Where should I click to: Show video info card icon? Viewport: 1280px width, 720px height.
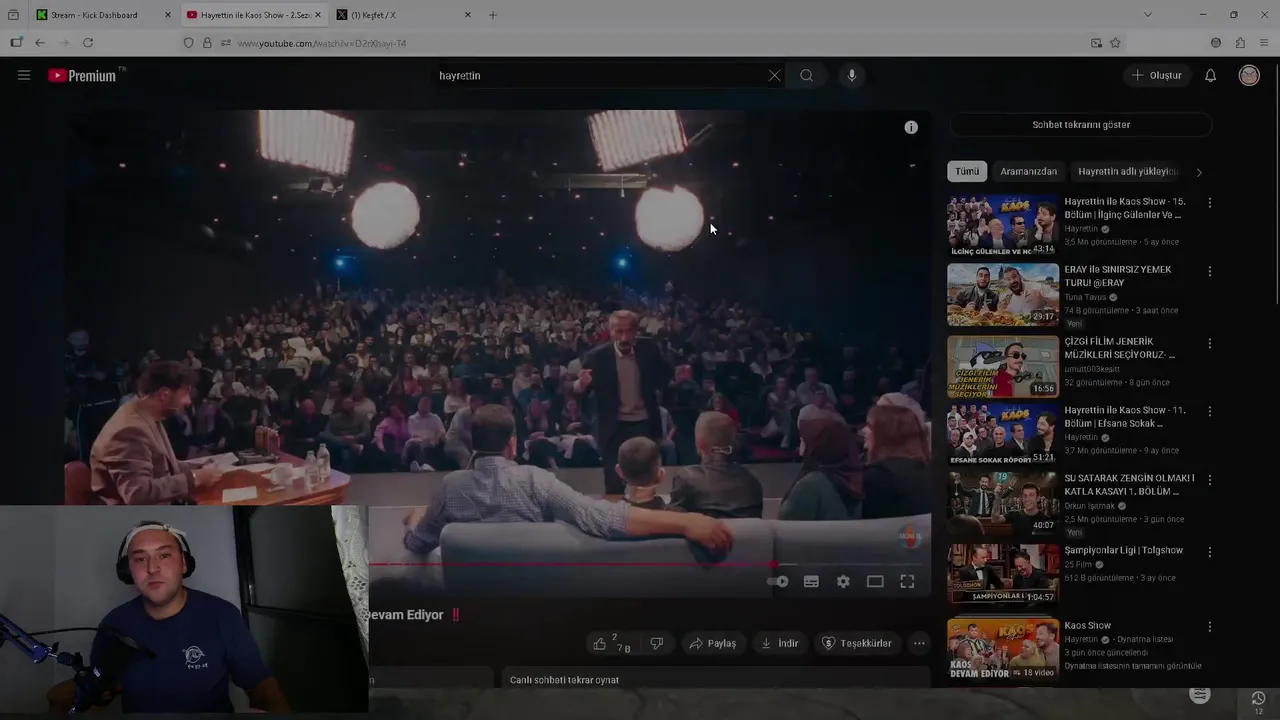(911, 127)
